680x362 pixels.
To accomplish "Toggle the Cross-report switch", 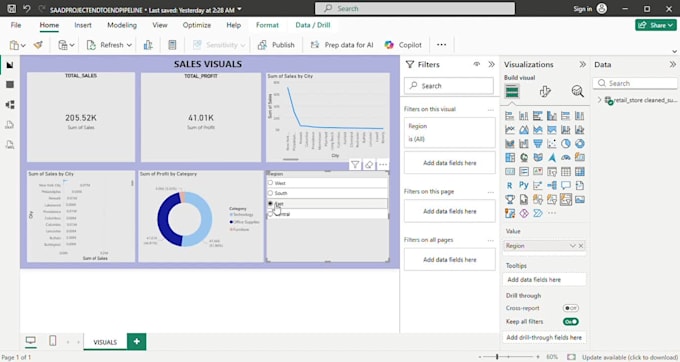I will pyautogui.click(x=571, y=308).
